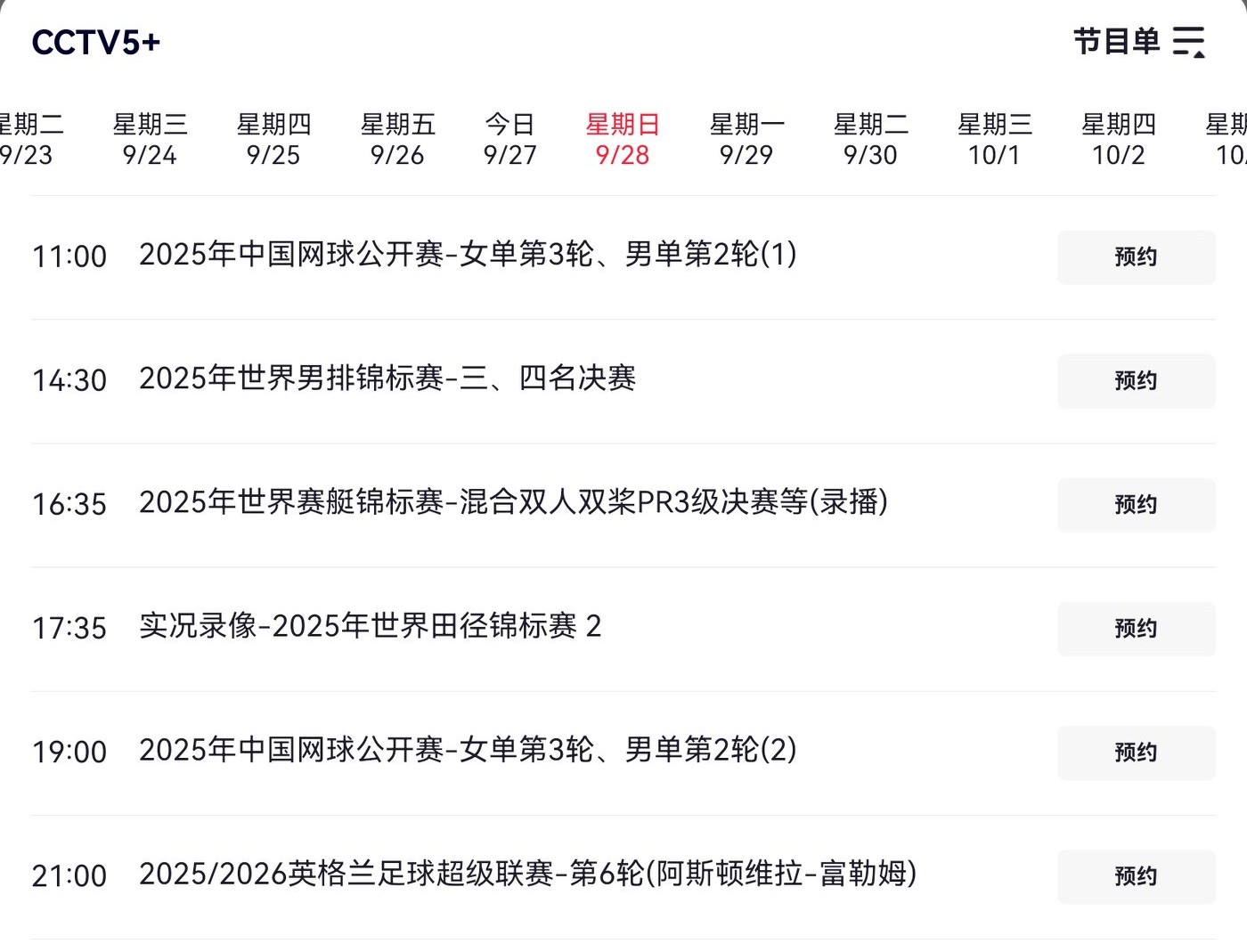Select the 星期四 9/25 date tab
Image resolution: width=1247 pixels, height=952 pixels.
(x=273, y=139)
